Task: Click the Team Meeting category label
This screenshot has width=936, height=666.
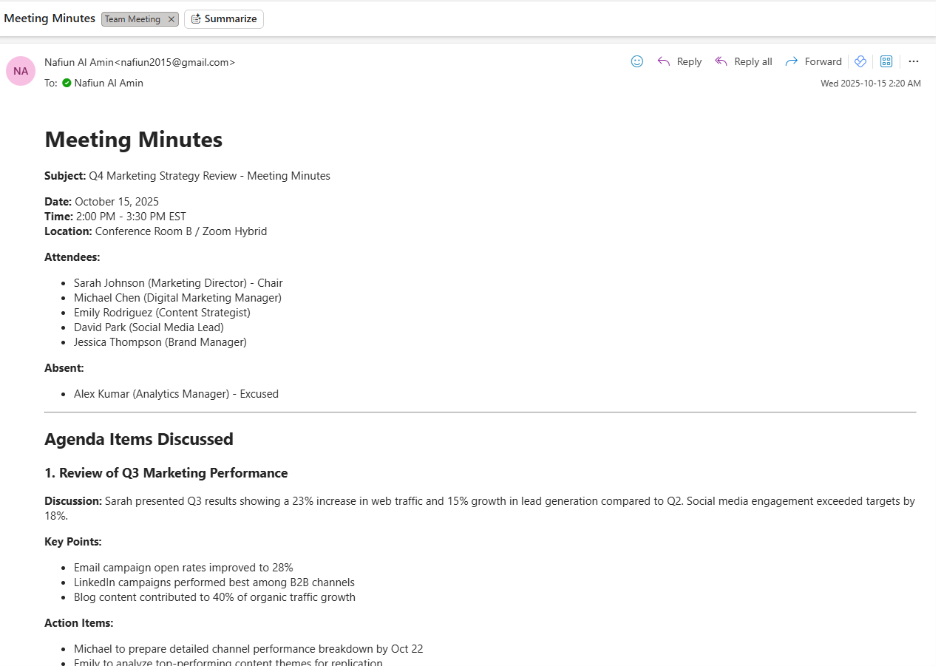Action: (132, 19)
